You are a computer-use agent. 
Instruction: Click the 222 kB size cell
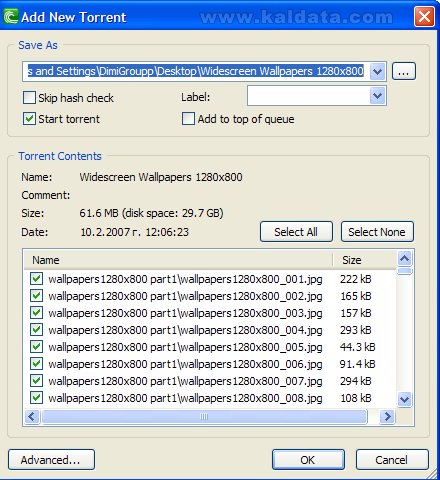click(x=355, y=279)
